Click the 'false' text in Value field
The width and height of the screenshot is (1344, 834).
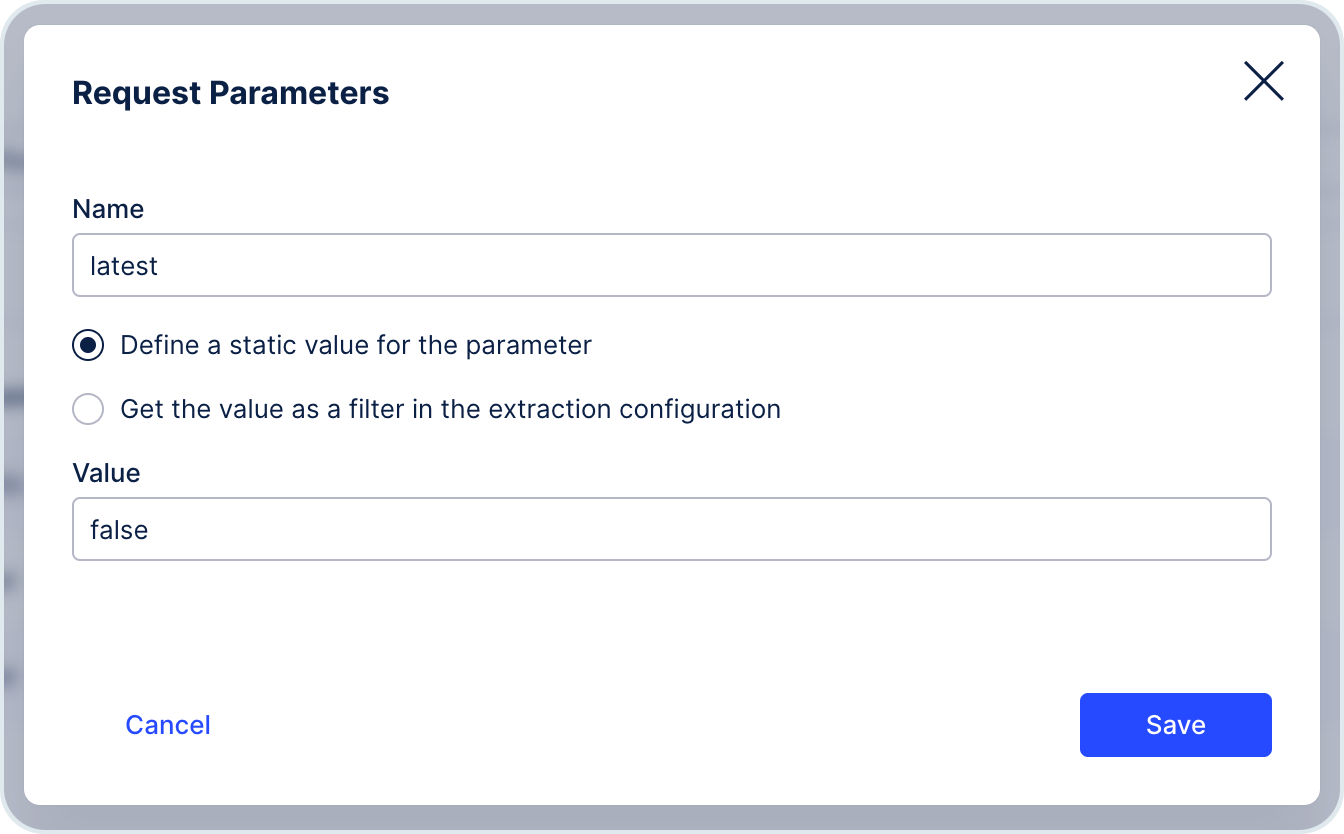[119, 530]
